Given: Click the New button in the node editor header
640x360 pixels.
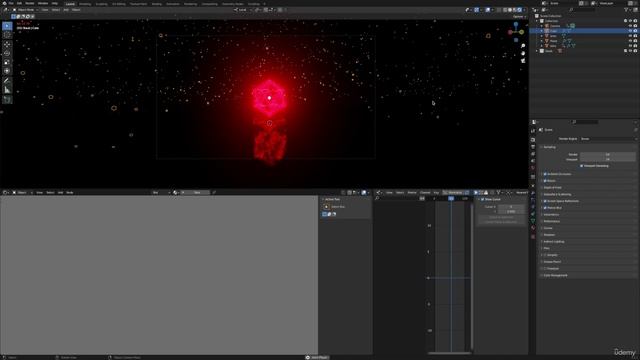Looking at the screenshot, I should (x=196, y=193).
